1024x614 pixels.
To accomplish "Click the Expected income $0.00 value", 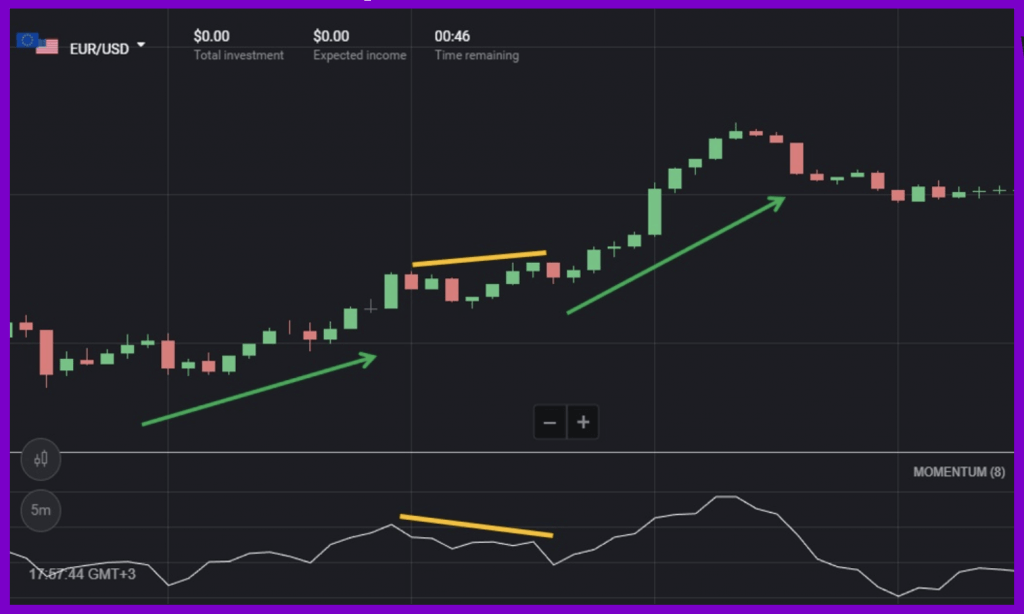I will pyautogui.click(x=331, y=36).
